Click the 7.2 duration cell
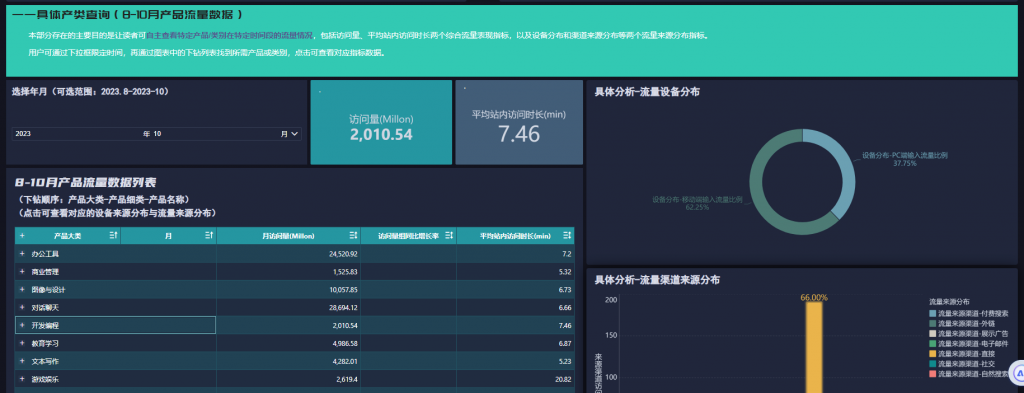Viewport: 1024px width, 393px height. click(x=515, y=253)
